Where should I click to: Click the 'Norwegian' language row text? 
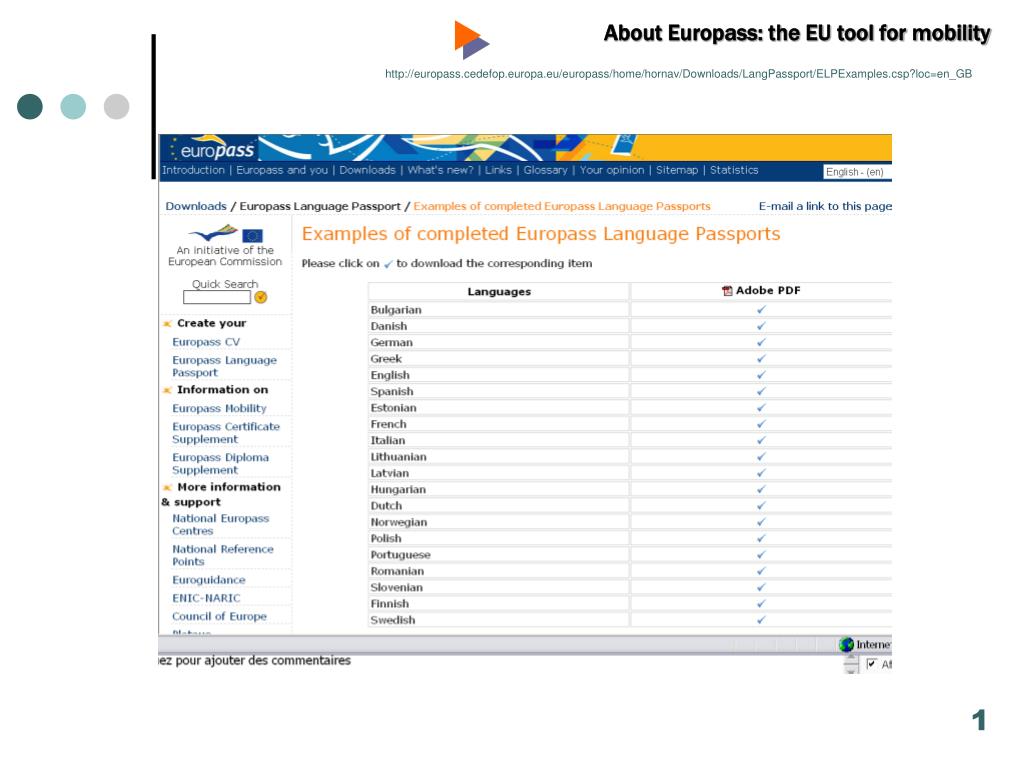pyautogui.click(x=398, y=522)
